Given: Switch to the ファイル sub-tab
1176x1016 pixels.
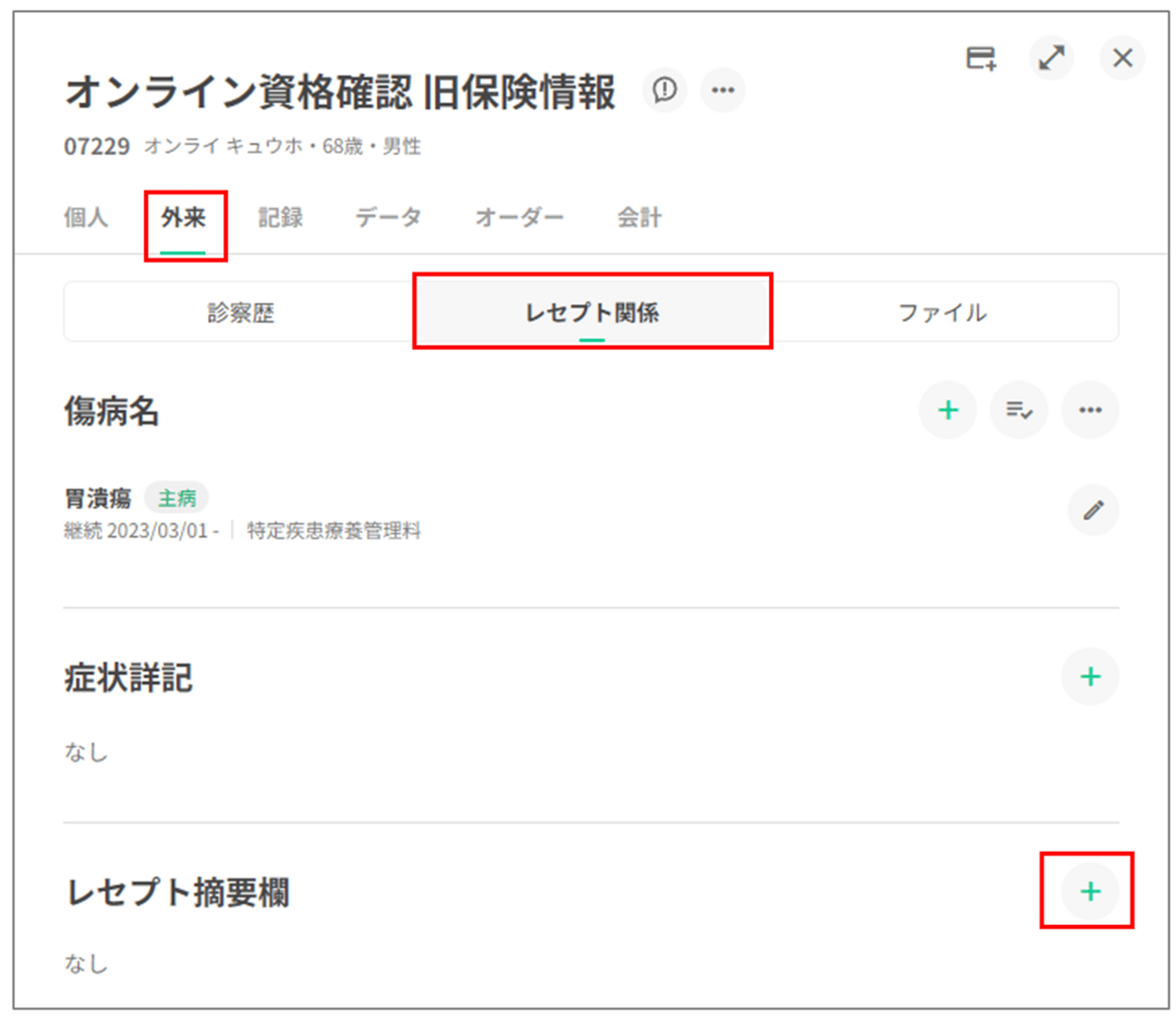Looking at the screenshot, I should pyautogui.click(x=942, y=312).
